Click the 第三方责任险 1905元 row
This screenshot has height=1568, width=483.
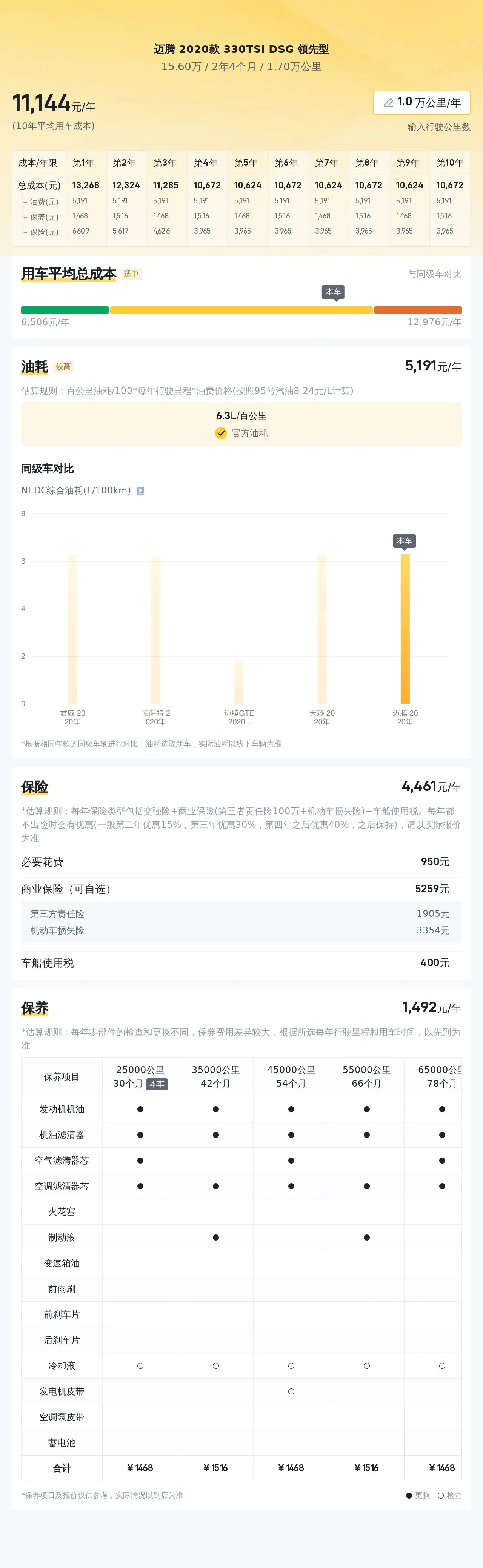point(241,914)
